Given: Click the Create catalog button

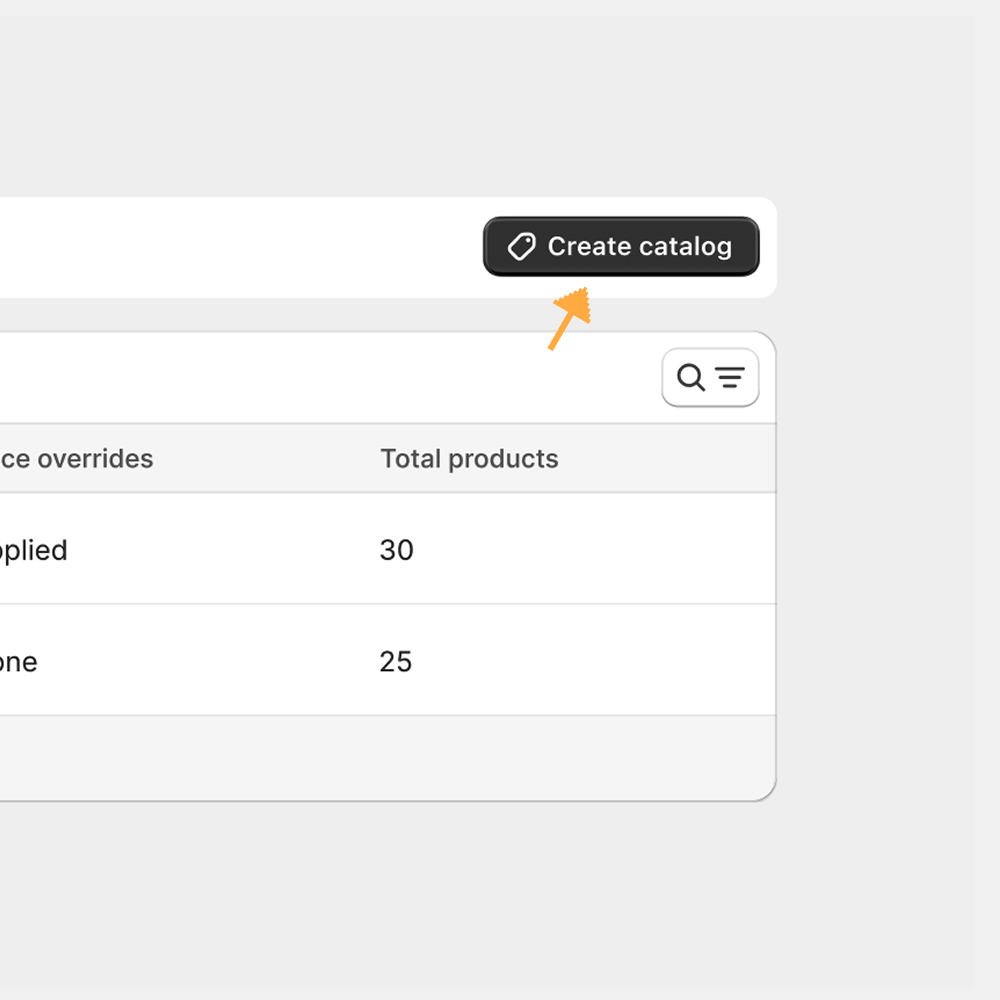Looking at the screenshot, I should [x=621, y=246].
